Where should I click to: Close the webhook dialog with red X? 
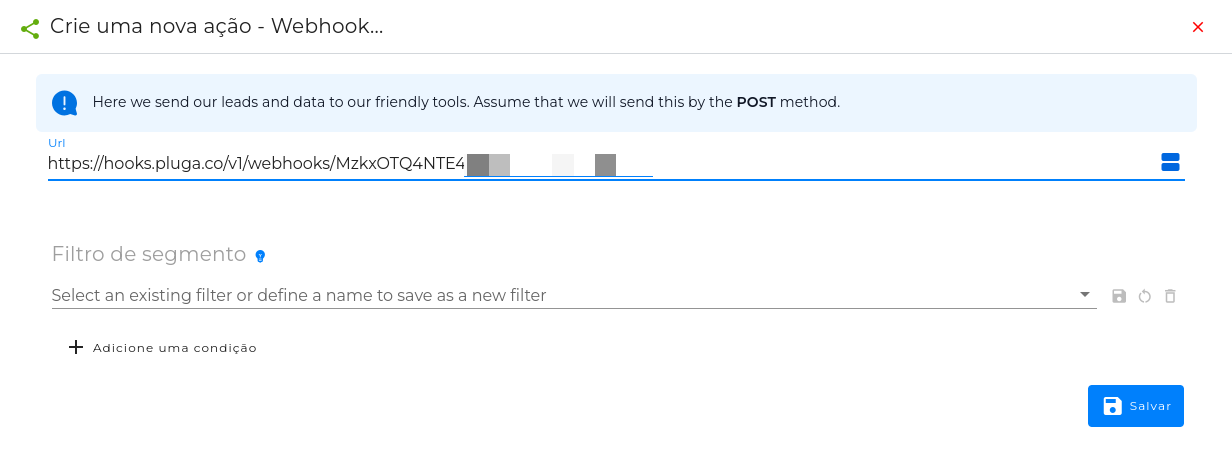[1198, 28]
